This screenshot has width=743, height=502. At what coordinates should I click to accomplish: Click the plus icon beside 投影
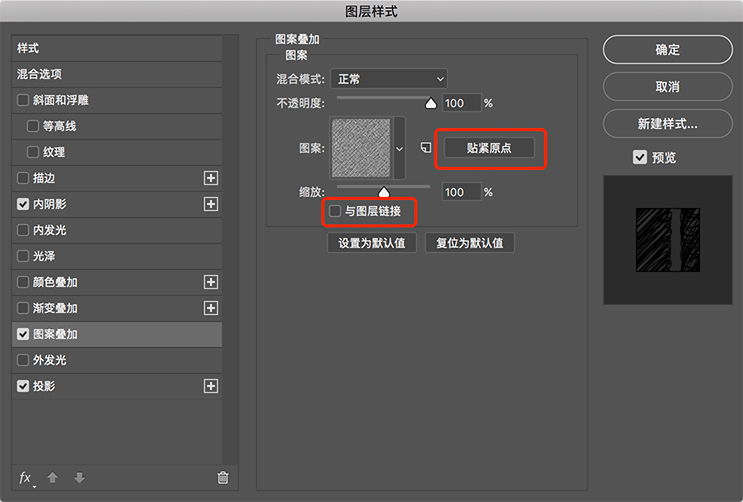pos(211,386)
